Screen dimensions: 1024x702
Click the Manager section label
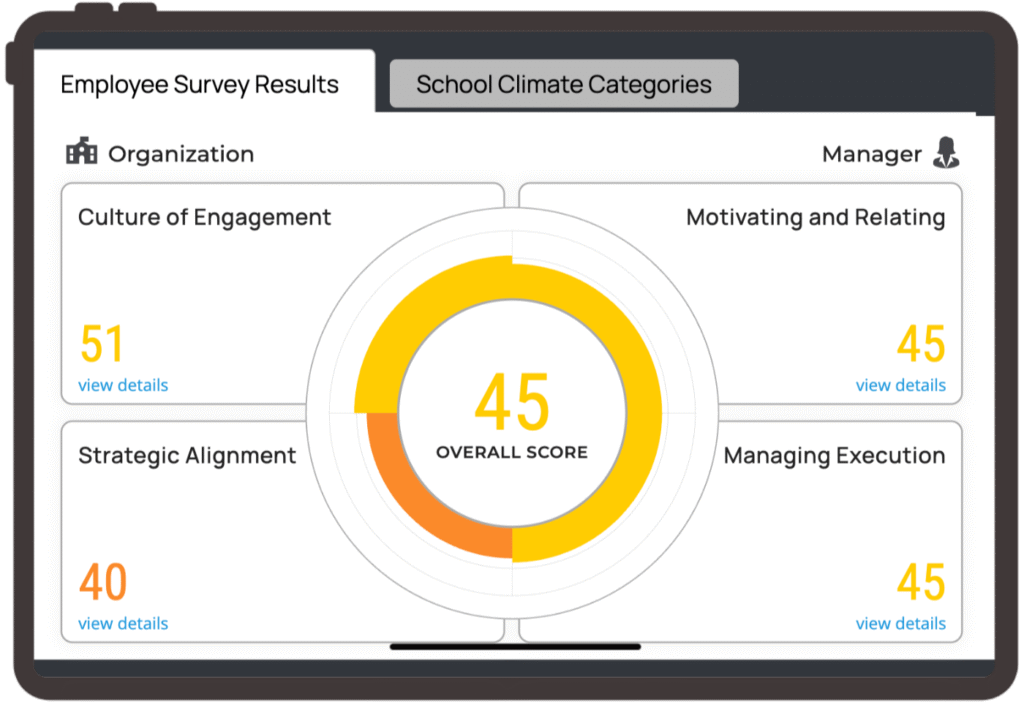coord(871,154)
